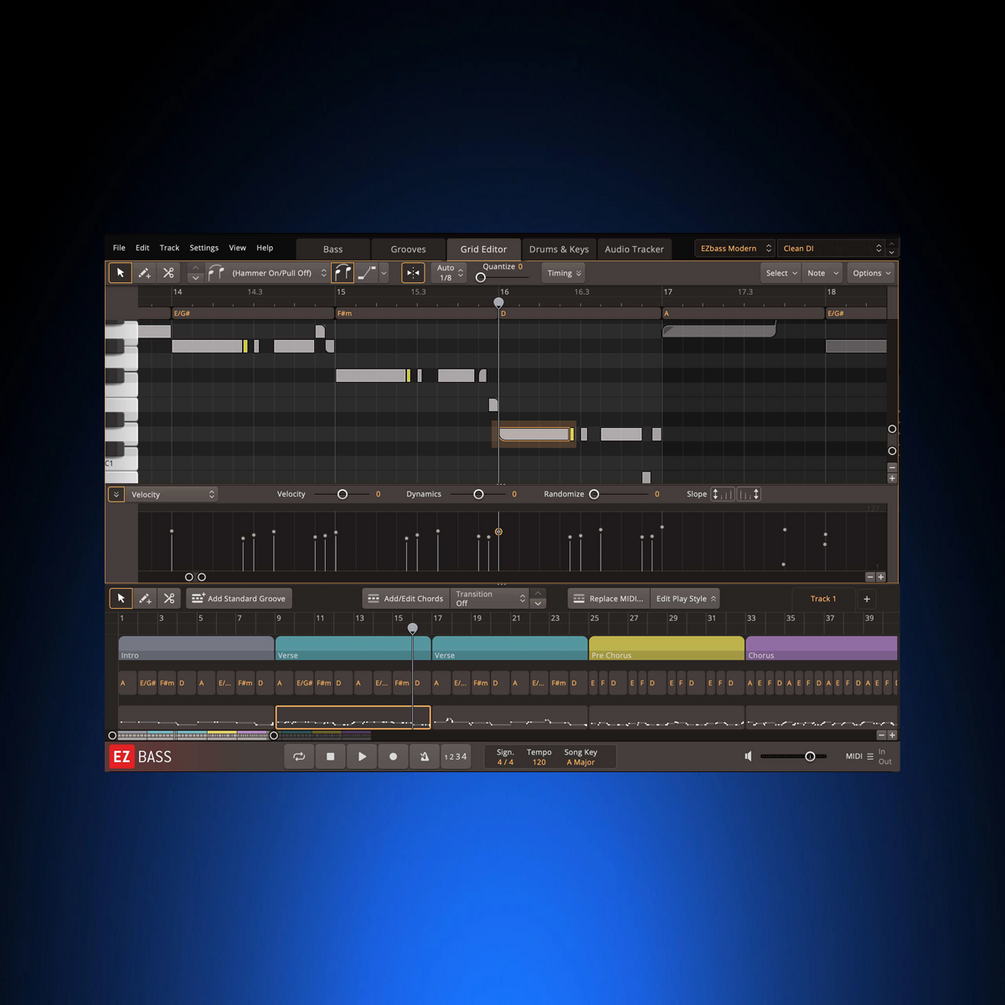Open the View menu

pyautogui.click(x=237, y=248)
